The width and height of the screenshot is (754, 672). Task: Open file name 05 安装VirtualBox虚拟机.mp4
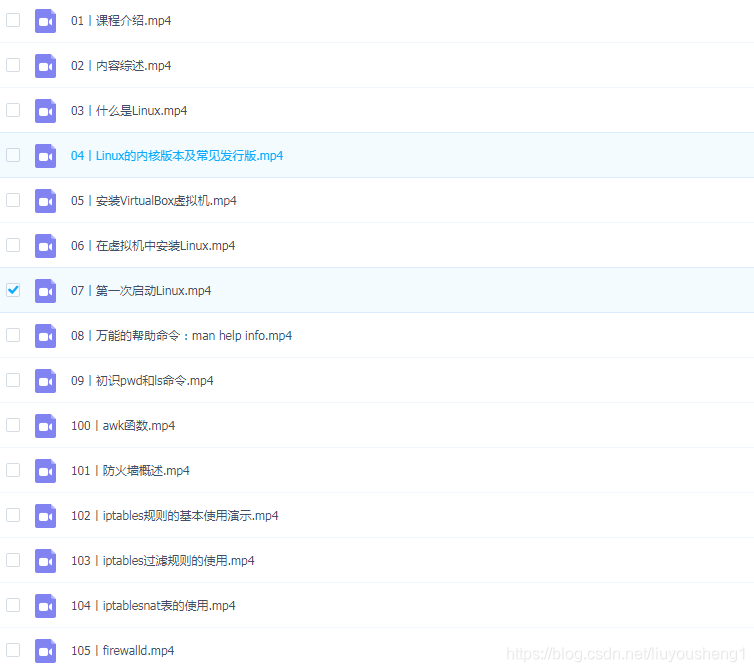point(154,201)
